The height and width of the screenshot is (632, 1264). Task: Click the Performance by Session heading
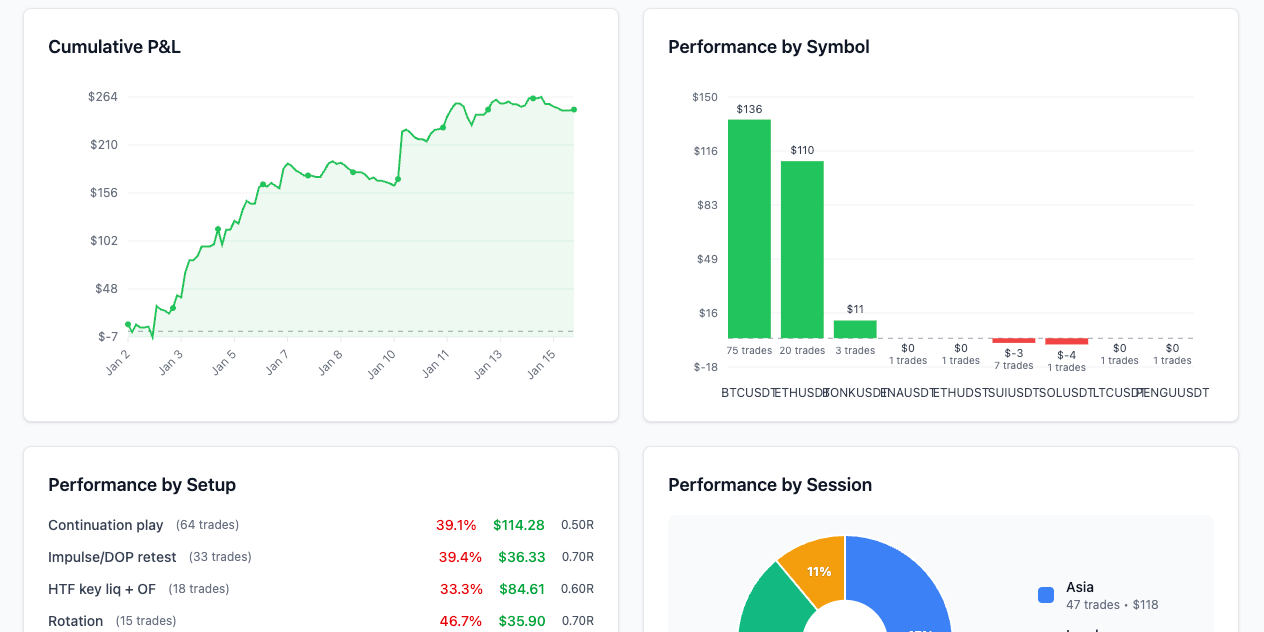pos(770,485)
